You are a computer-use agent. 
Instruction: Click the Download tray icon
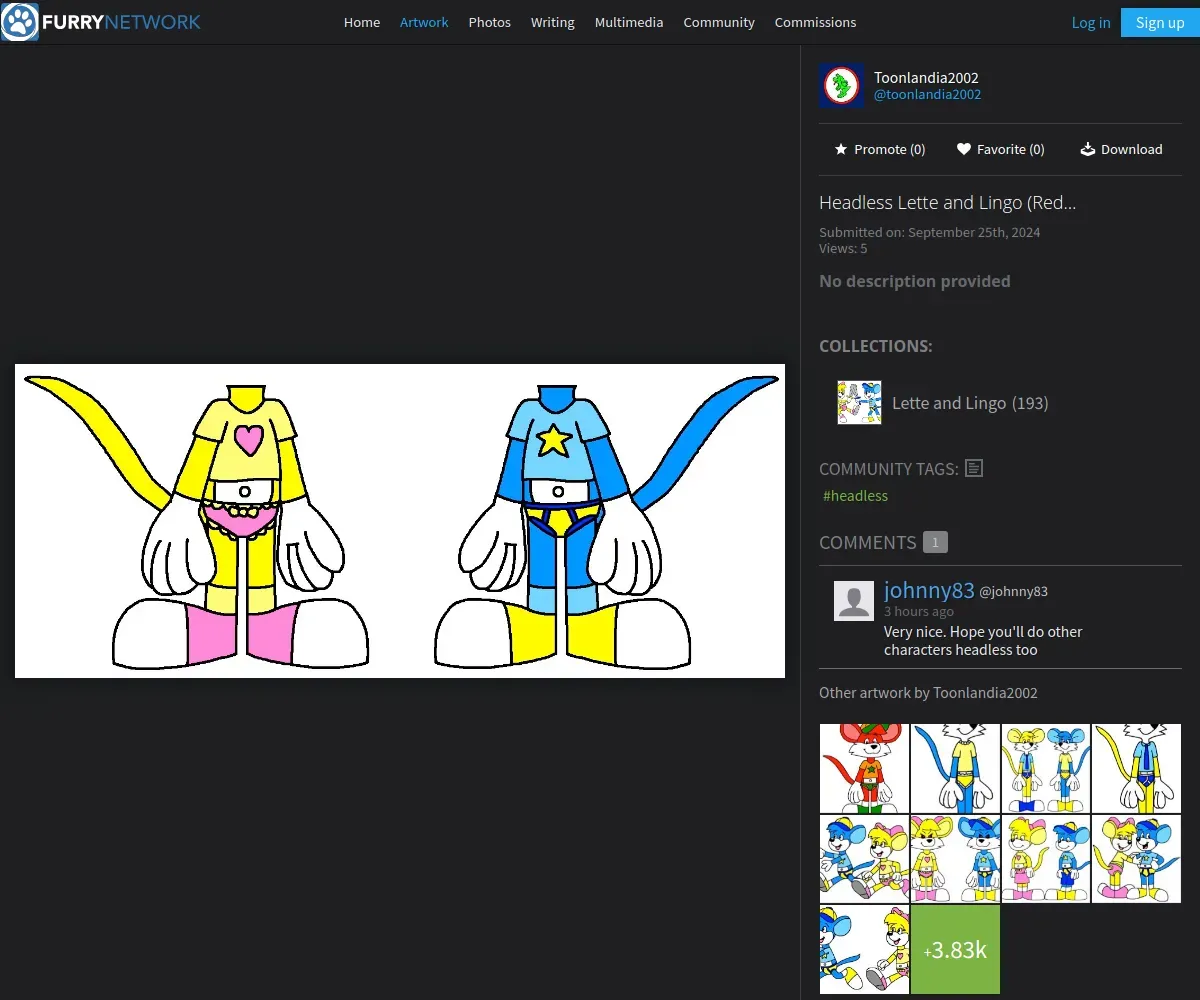[1088, 149]
